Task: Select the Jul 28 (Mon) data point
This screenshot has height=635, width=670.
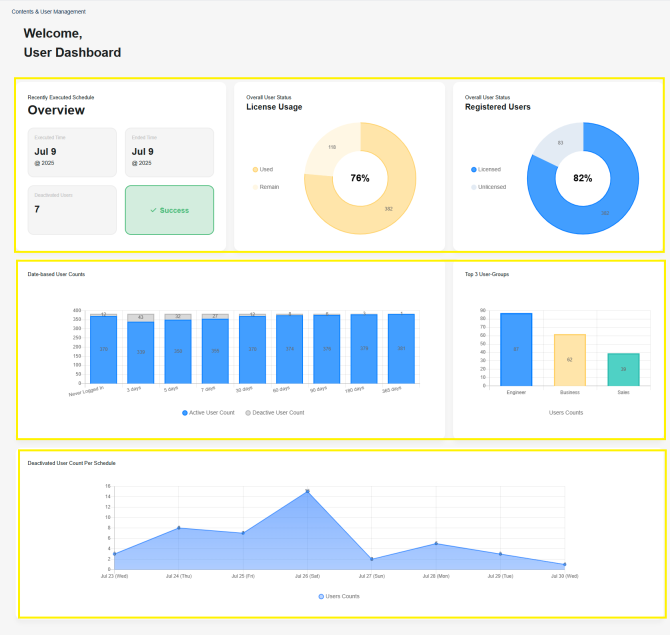Action: [x=436, y=544]
